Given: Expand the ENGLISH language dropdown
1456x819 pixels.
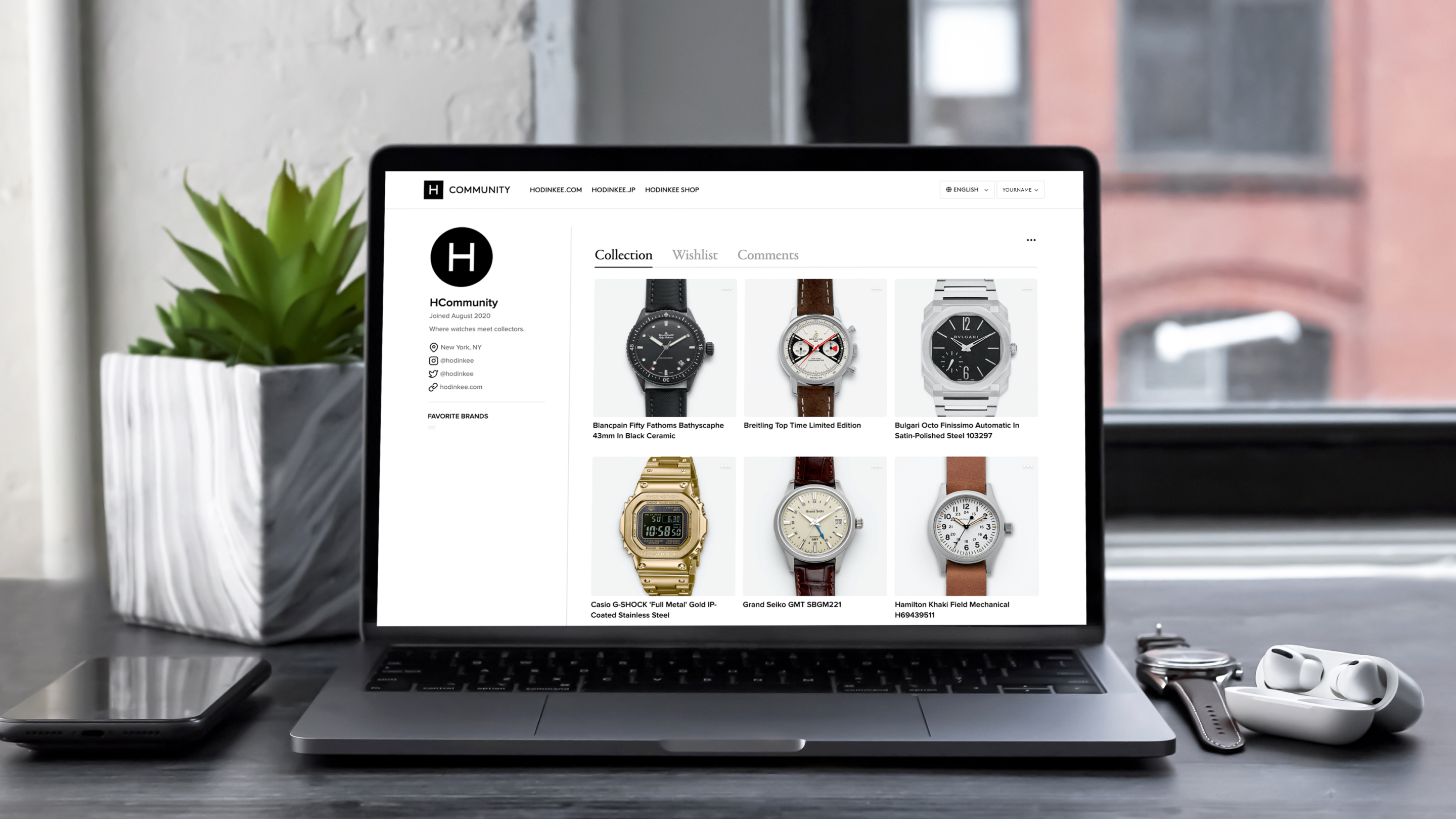Looking at the screenshot, I should [x=967, y=189].
